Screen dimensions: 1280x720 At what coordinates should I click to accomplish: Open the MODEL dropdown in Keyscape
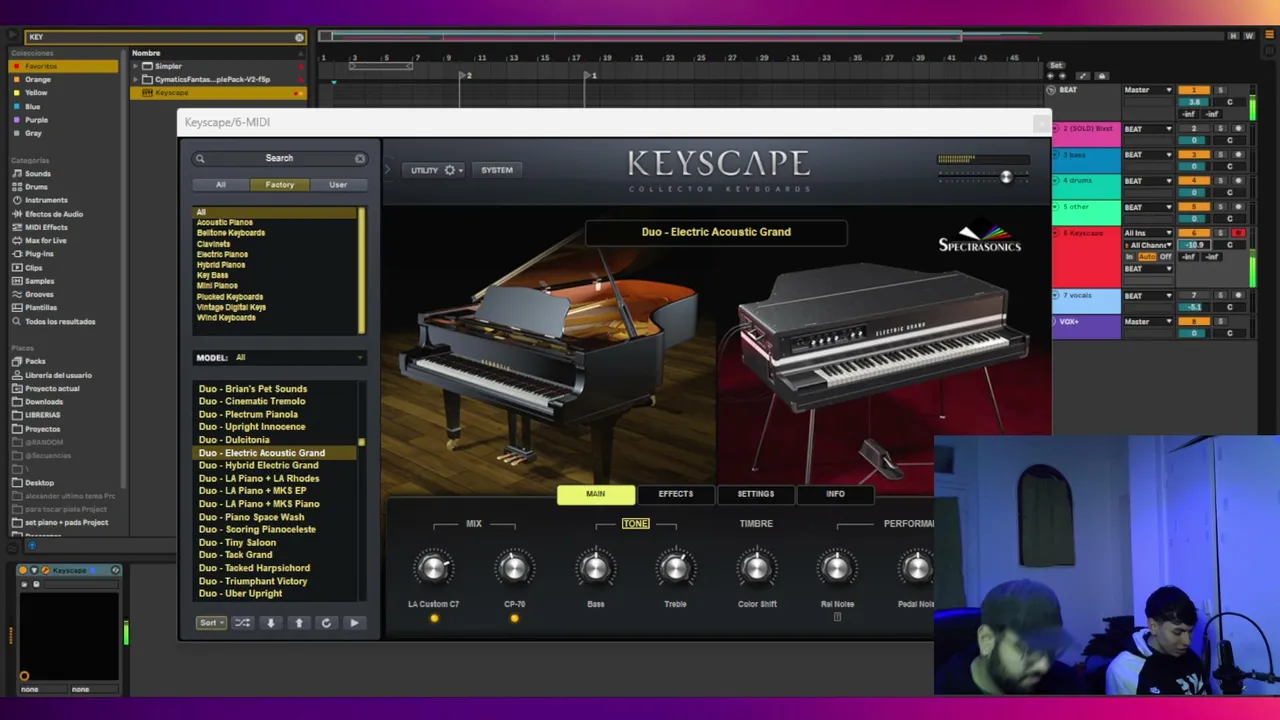pos(279,357)
